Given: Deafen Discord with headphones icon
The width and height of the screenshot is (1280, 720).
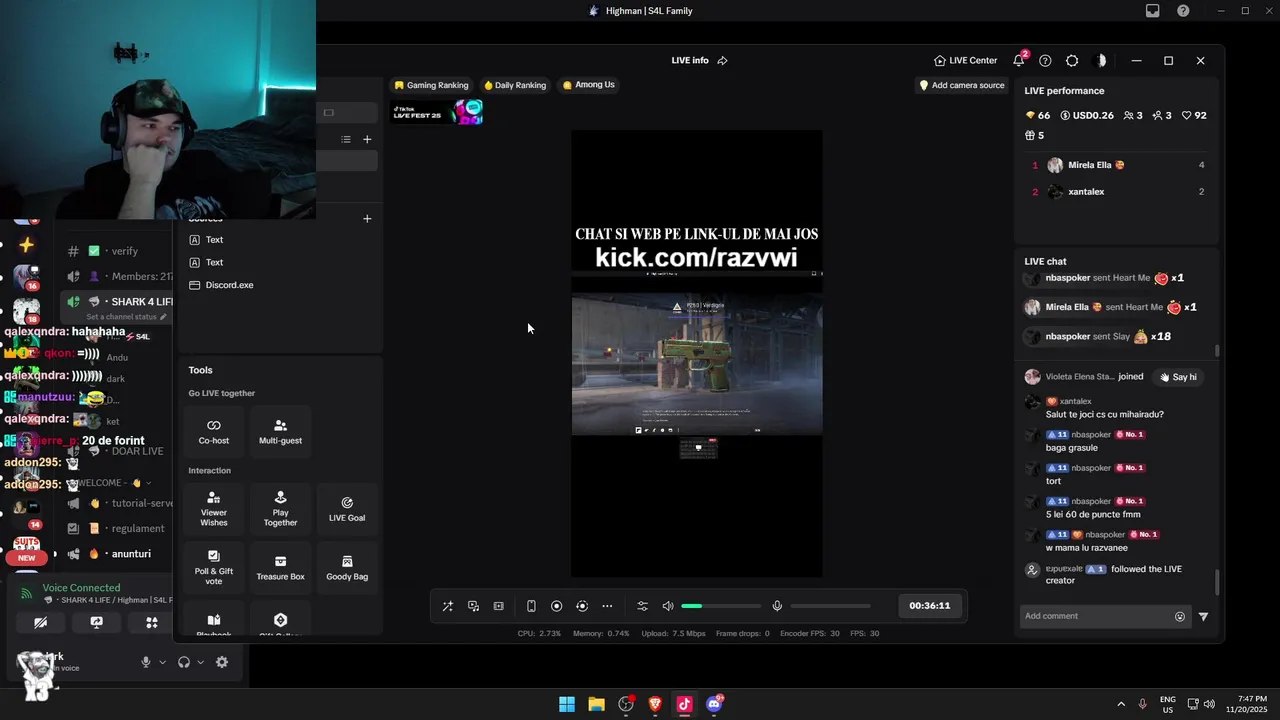Looking at the screenshot, I should [x=184, y=662].
